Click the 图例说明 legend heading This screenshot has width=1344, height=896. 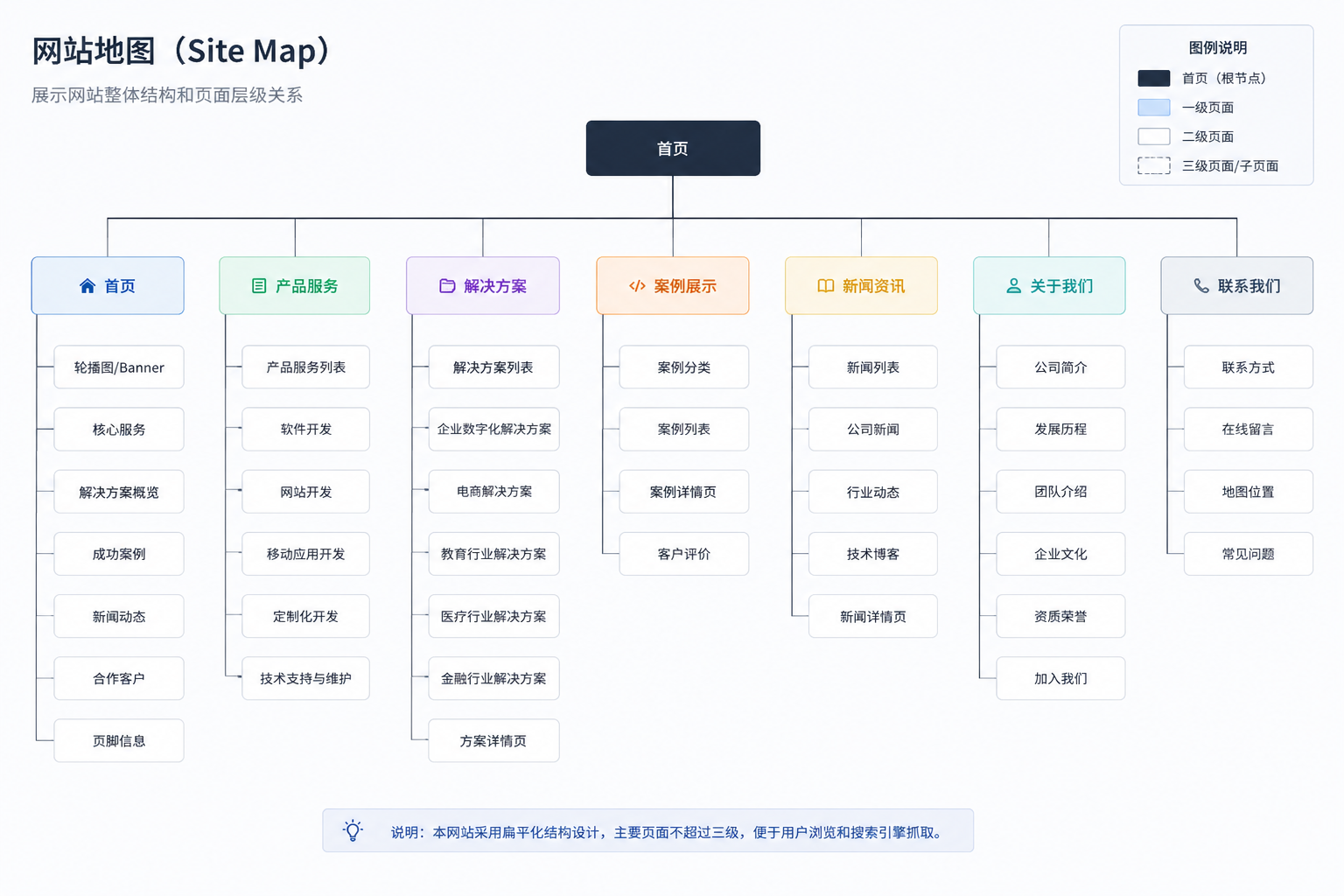[x=1218, y=48]
